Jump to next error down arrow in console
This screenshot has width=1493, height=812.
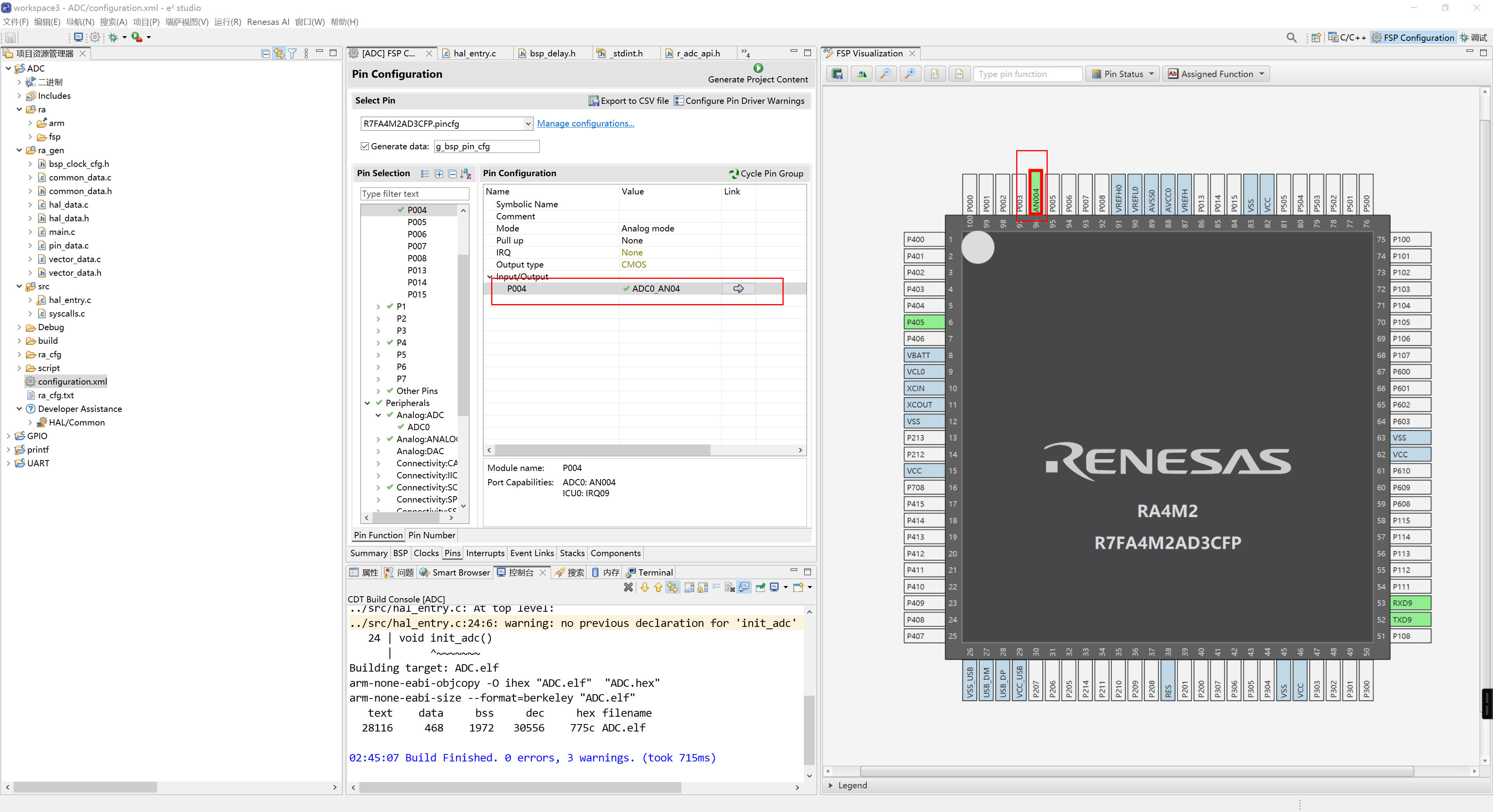tap(644, 587)
